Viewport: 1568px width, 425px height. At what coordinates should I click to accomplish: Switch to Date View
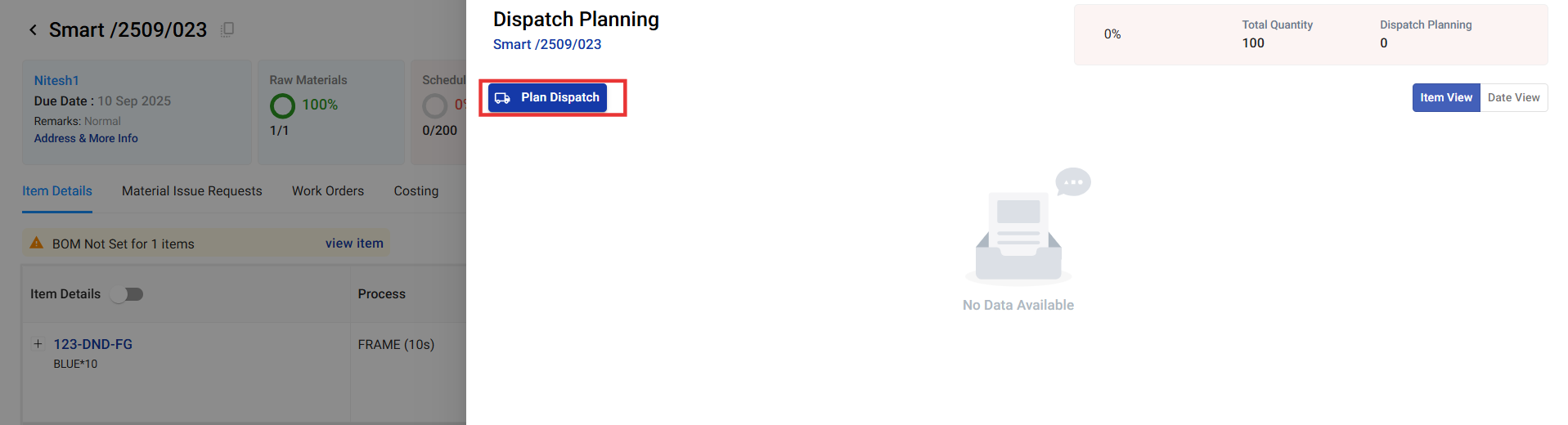point(1513,98)
